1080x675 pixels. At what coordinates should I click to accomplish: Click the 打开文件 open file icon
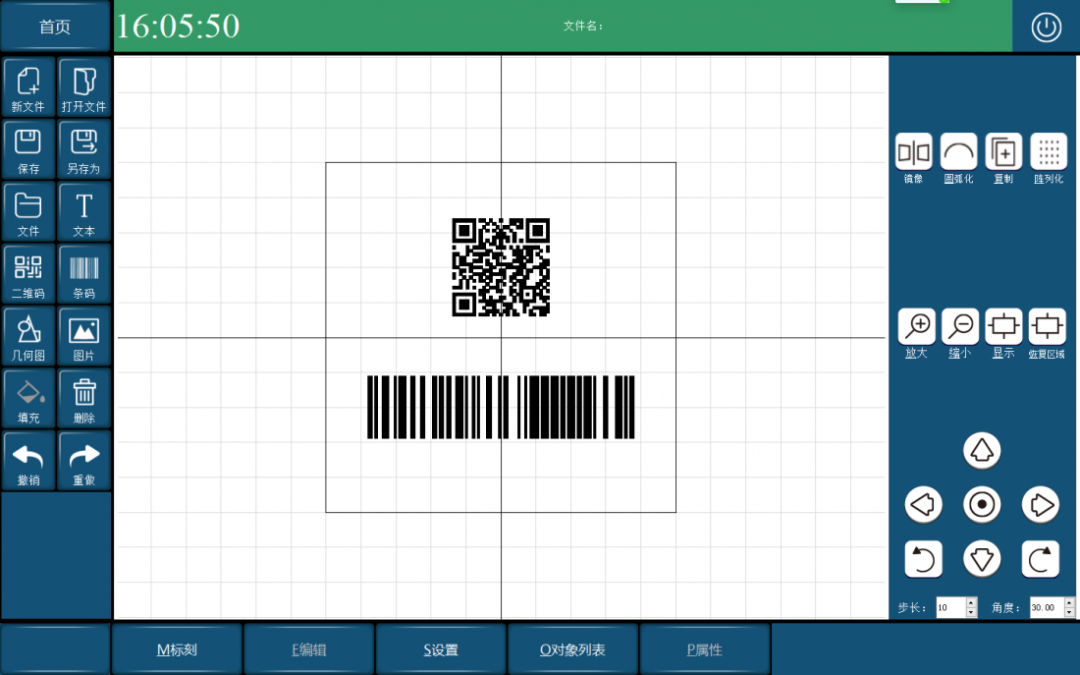84,87
